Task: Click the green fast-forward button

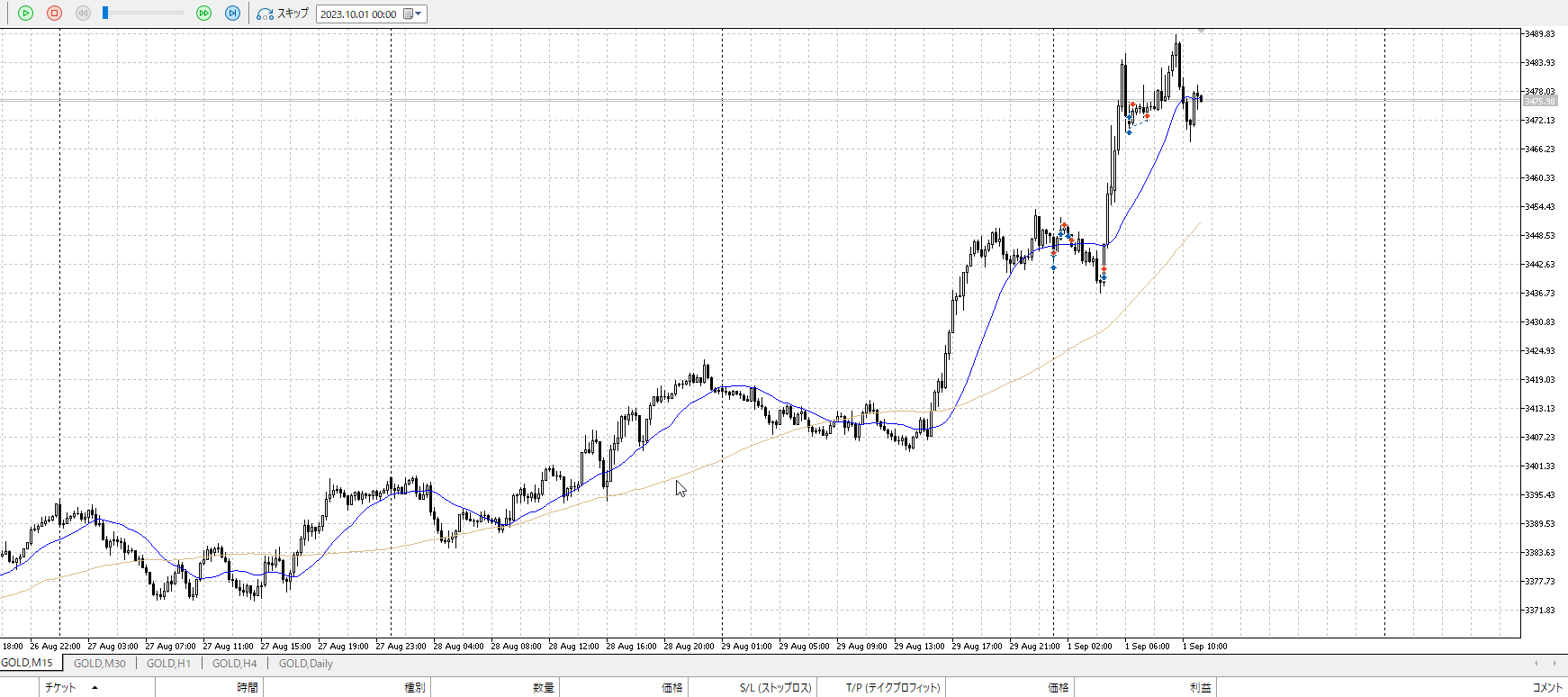Action: pyautogui.click(x=203, y=14)
